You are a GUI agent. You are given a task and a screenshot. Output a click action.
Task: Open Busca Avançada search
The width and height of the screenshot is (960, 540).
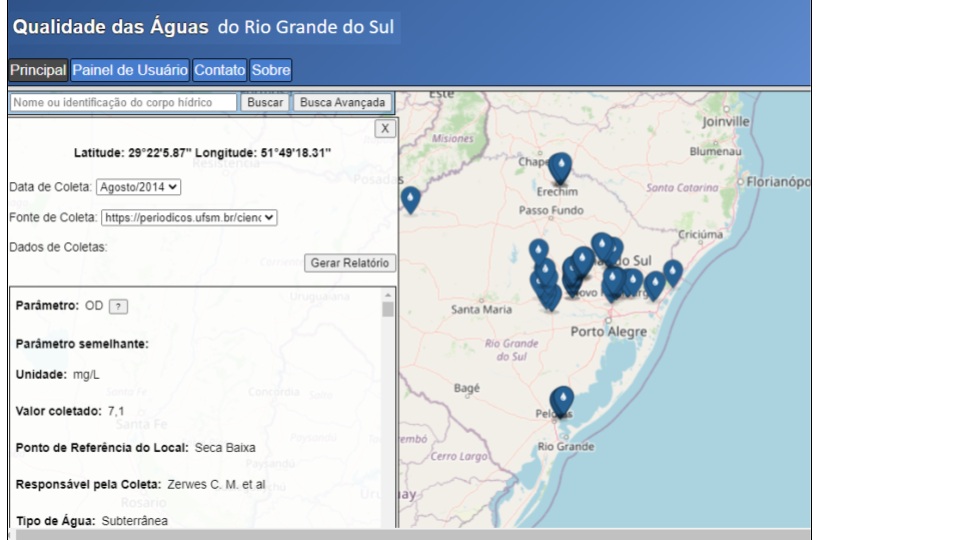pos(342,103)
